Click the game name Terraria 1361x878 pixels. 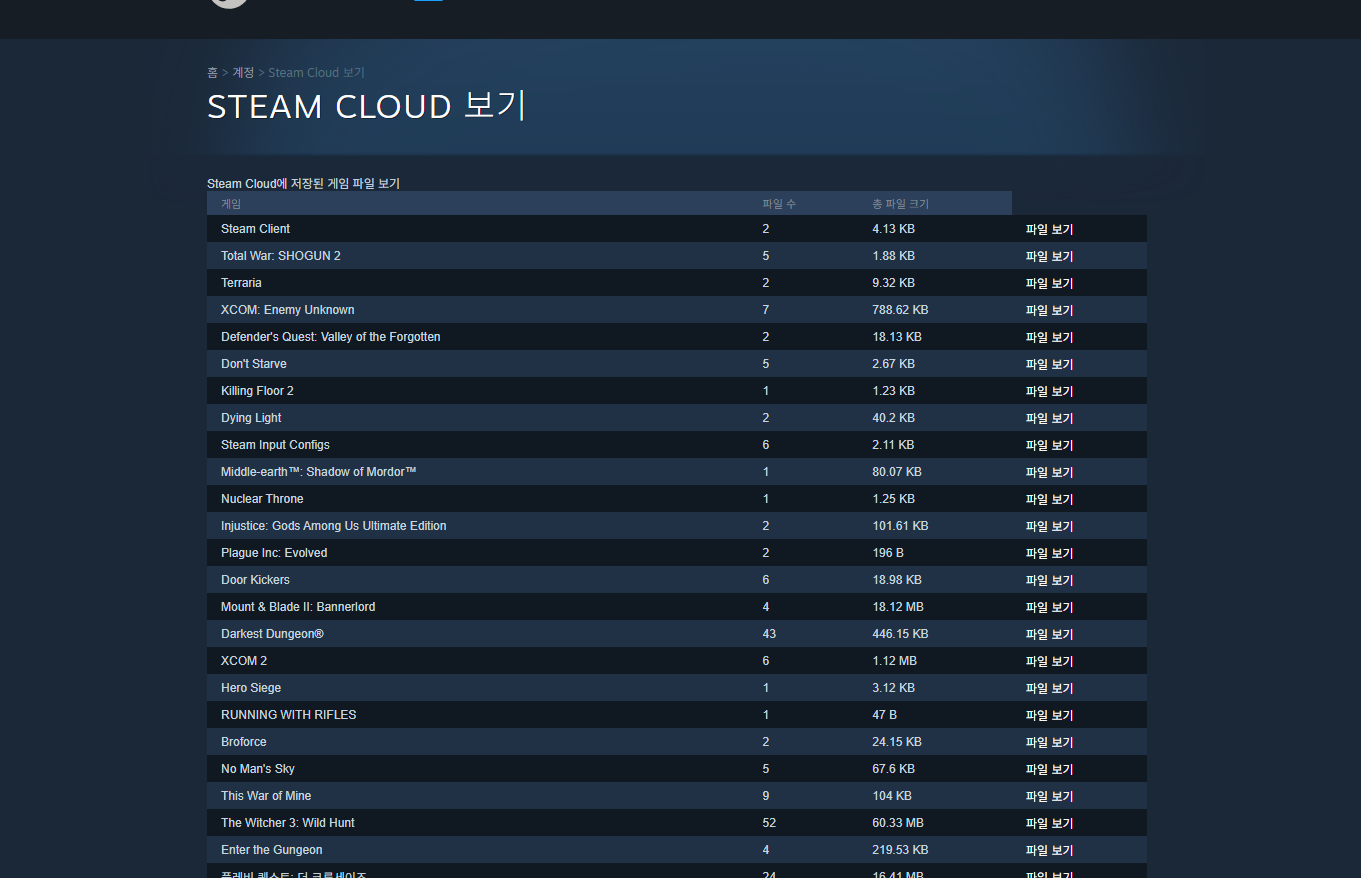241,283
